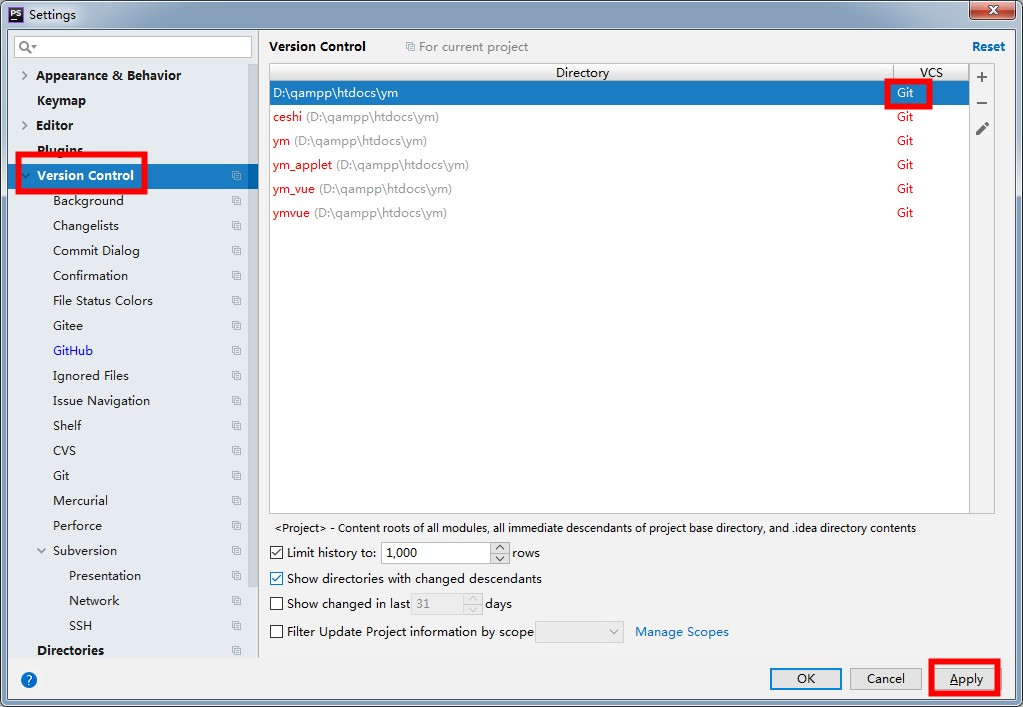The height and width of the screenshot is (707, 1023).
Task: Click project-level icon beside File Status Colors
Action: [x=236, y=301]
